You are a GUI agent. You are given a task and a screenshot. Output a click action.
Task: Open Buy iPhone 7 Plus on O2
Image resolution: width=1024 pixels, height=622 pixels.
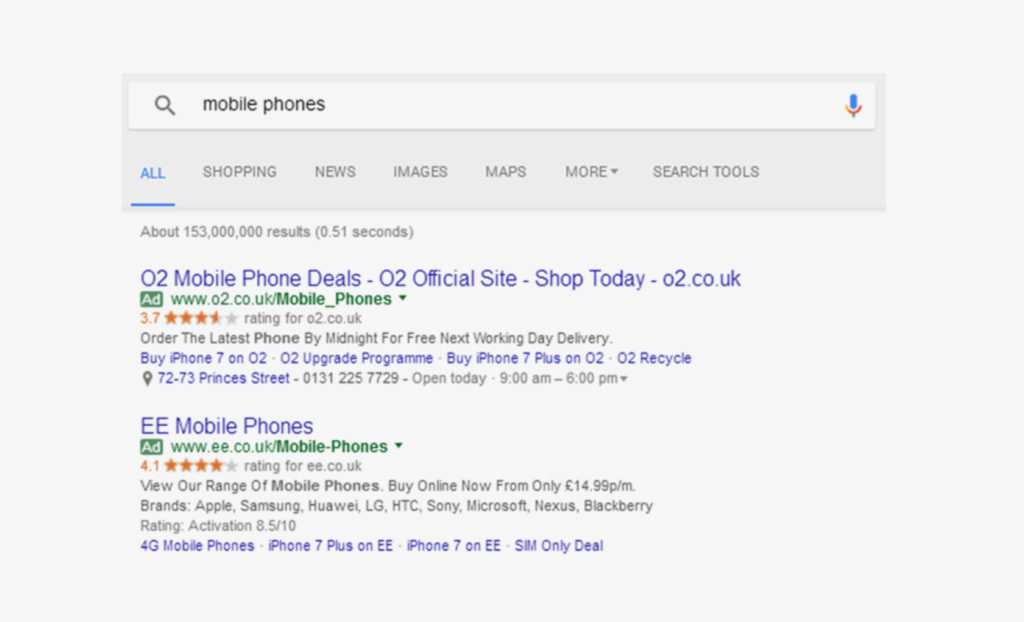[525, 359]
